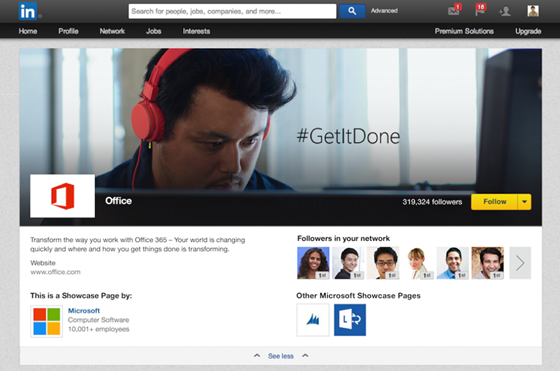View third follower wearing glasses

383,263
